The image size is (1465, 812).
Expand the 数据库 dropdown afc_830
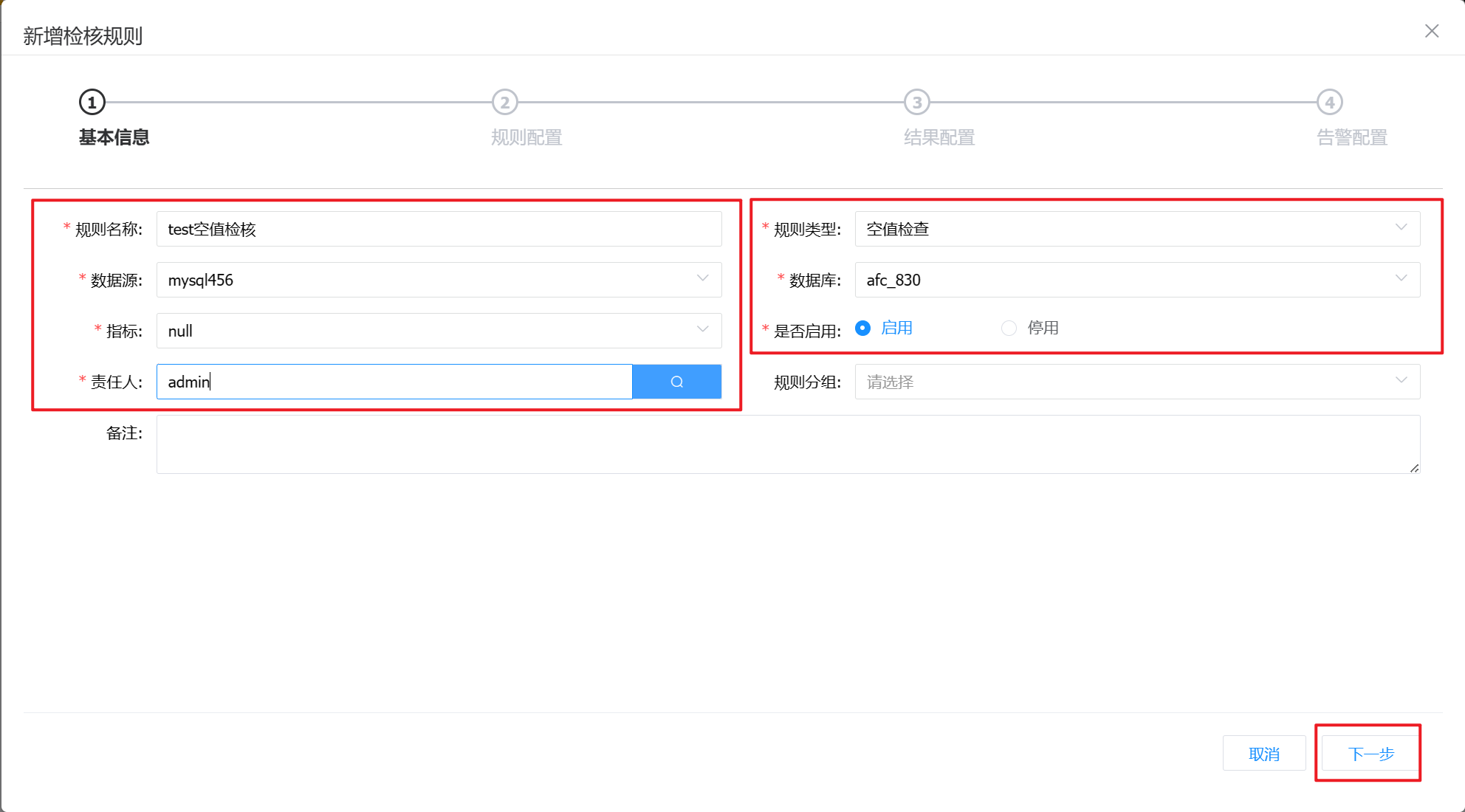click(x=1137, y=280)
